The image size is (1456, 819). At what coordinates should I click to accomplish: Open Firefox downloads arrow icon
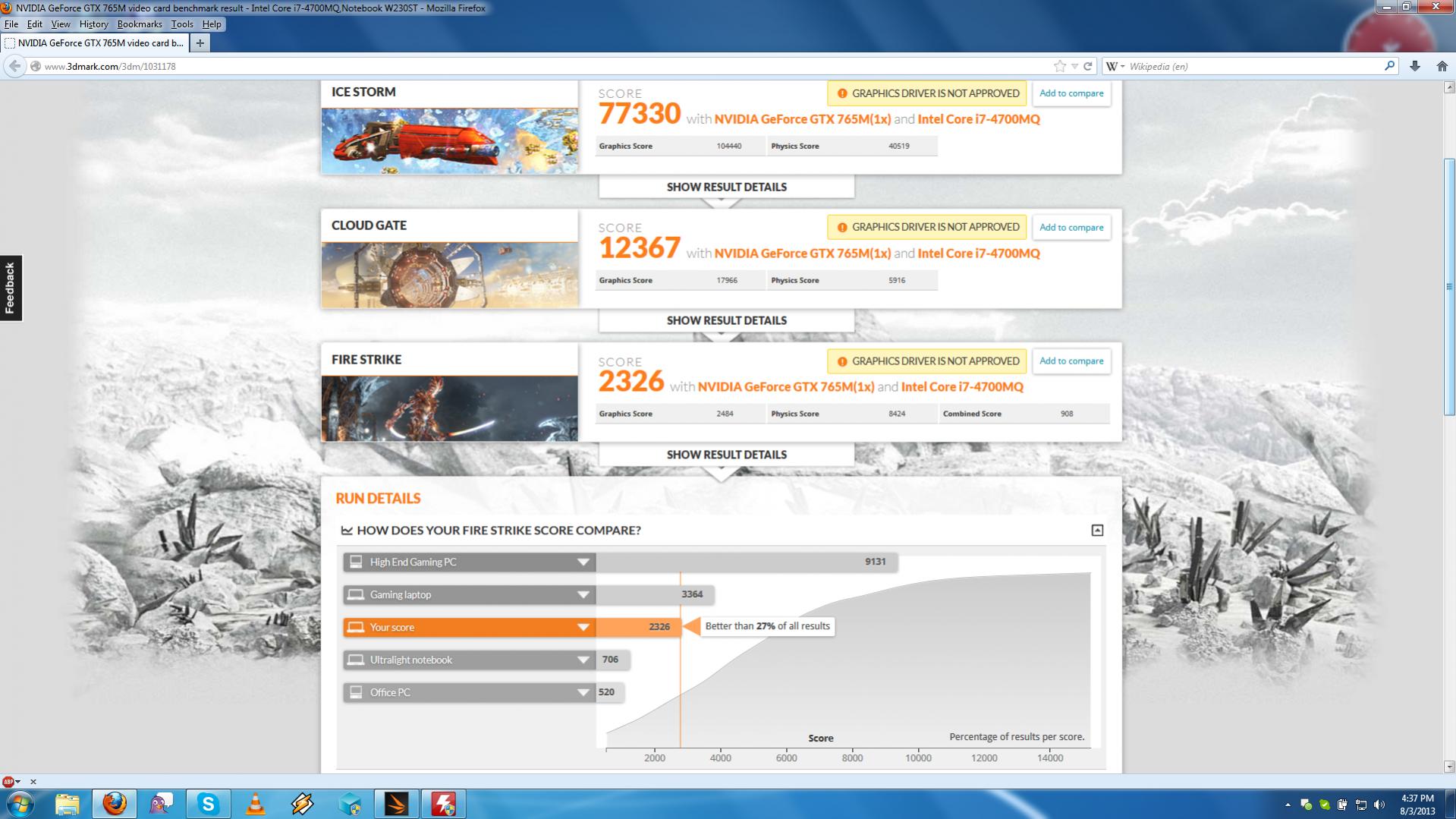pyautogui.click(x=1414, y=66)
